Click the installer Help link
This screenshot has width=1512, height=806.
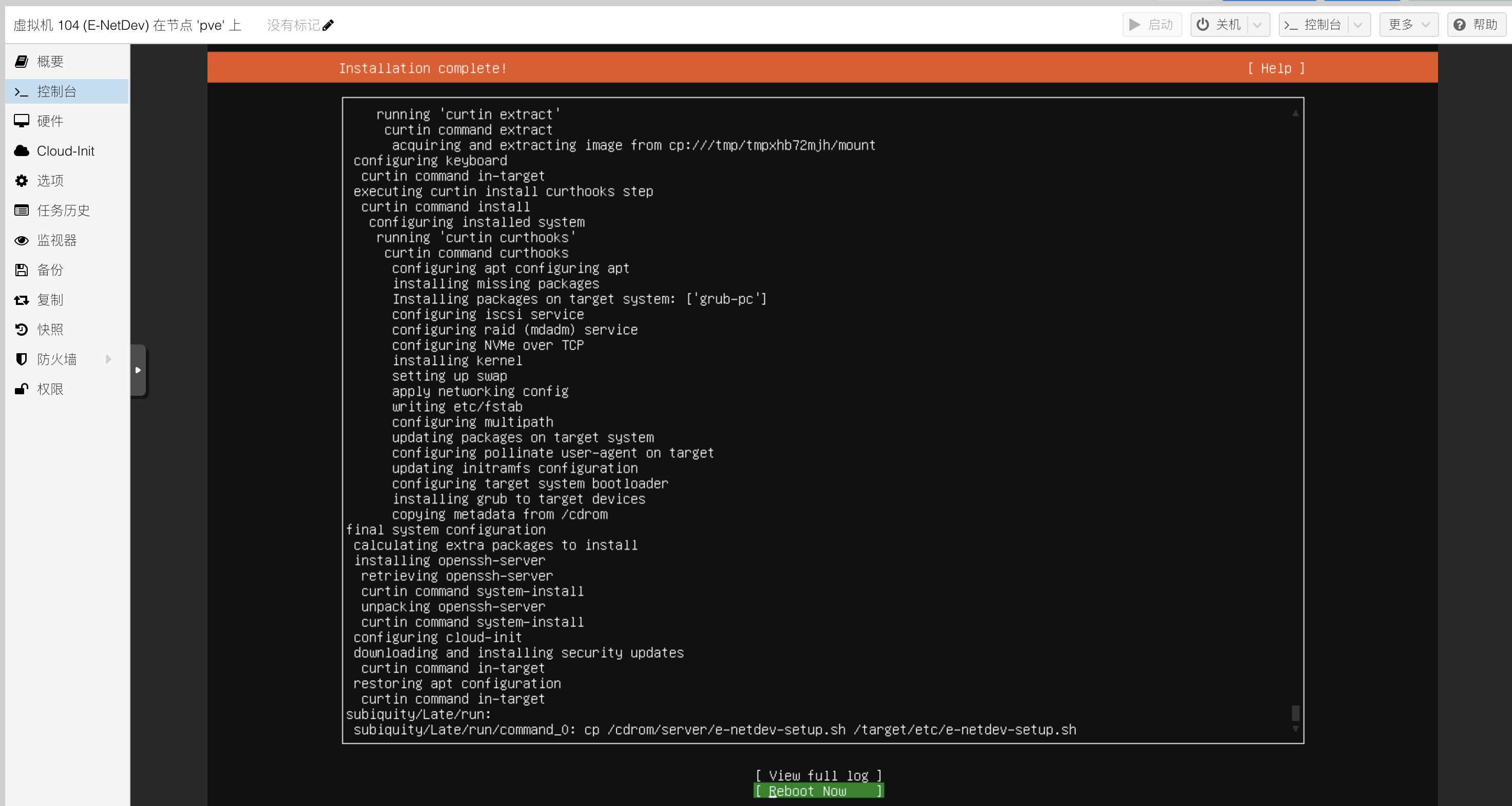(1276, 69)
